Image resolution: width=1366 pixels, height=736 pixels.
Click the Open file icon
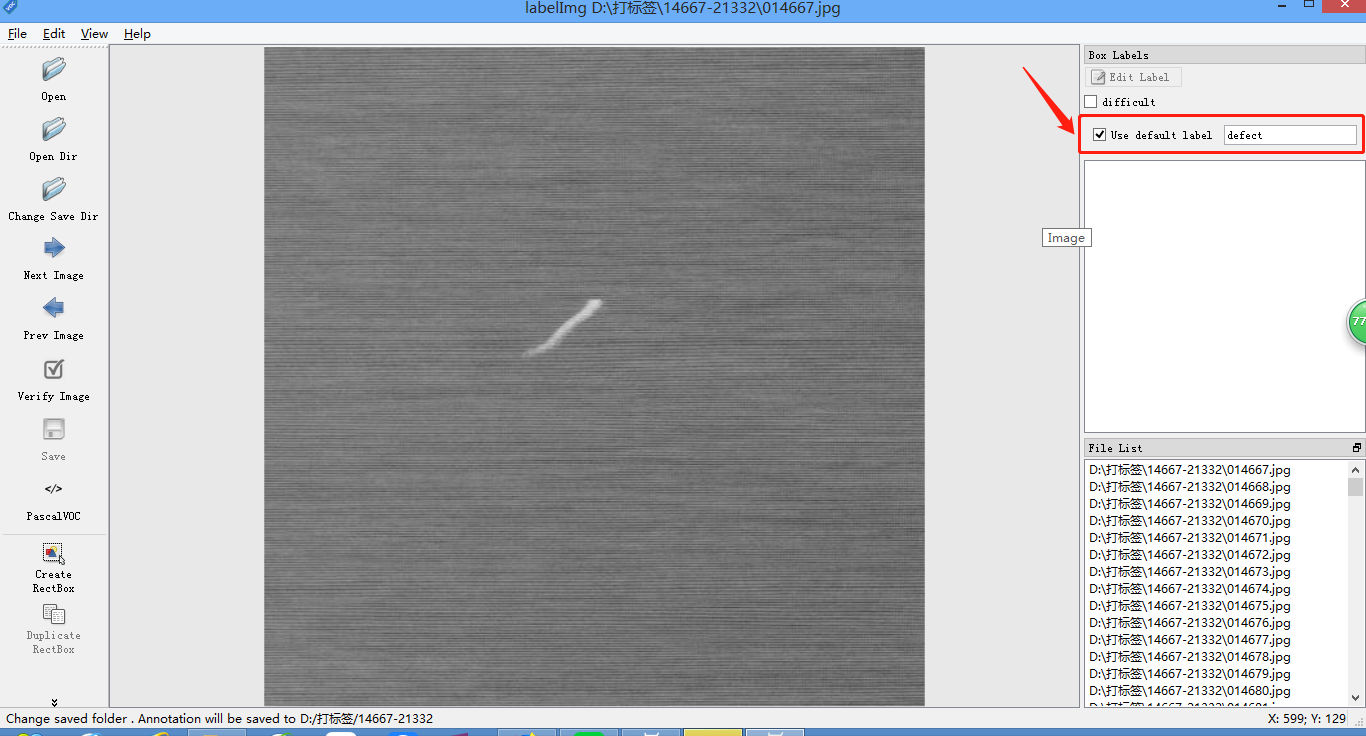[54, 69]
